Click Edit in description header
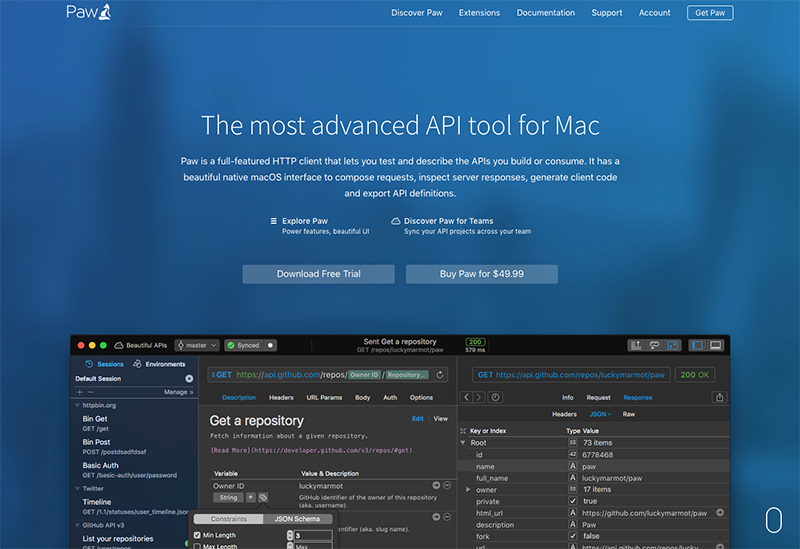800x549 pixels. (417, 419)
